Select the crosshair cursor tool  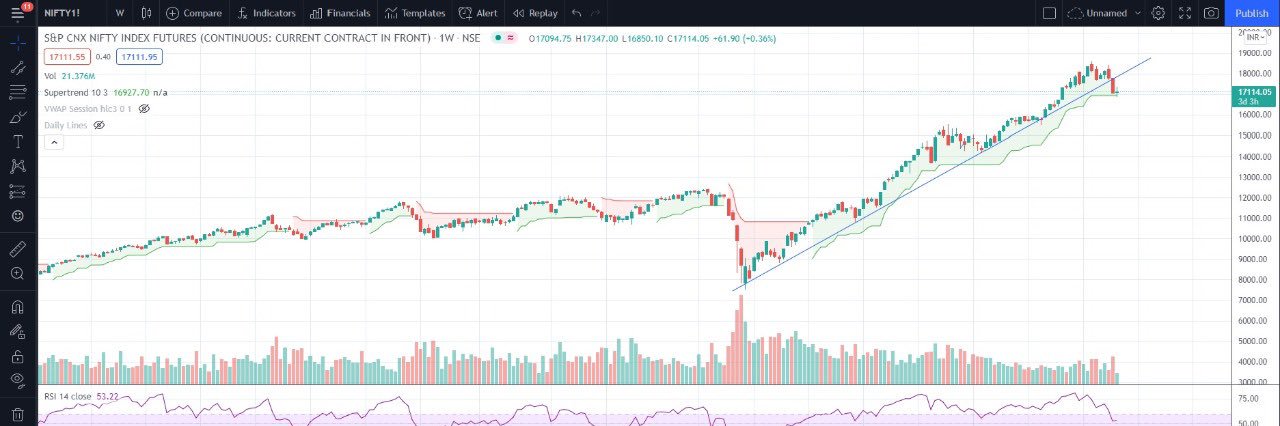[x=18, y=44]
